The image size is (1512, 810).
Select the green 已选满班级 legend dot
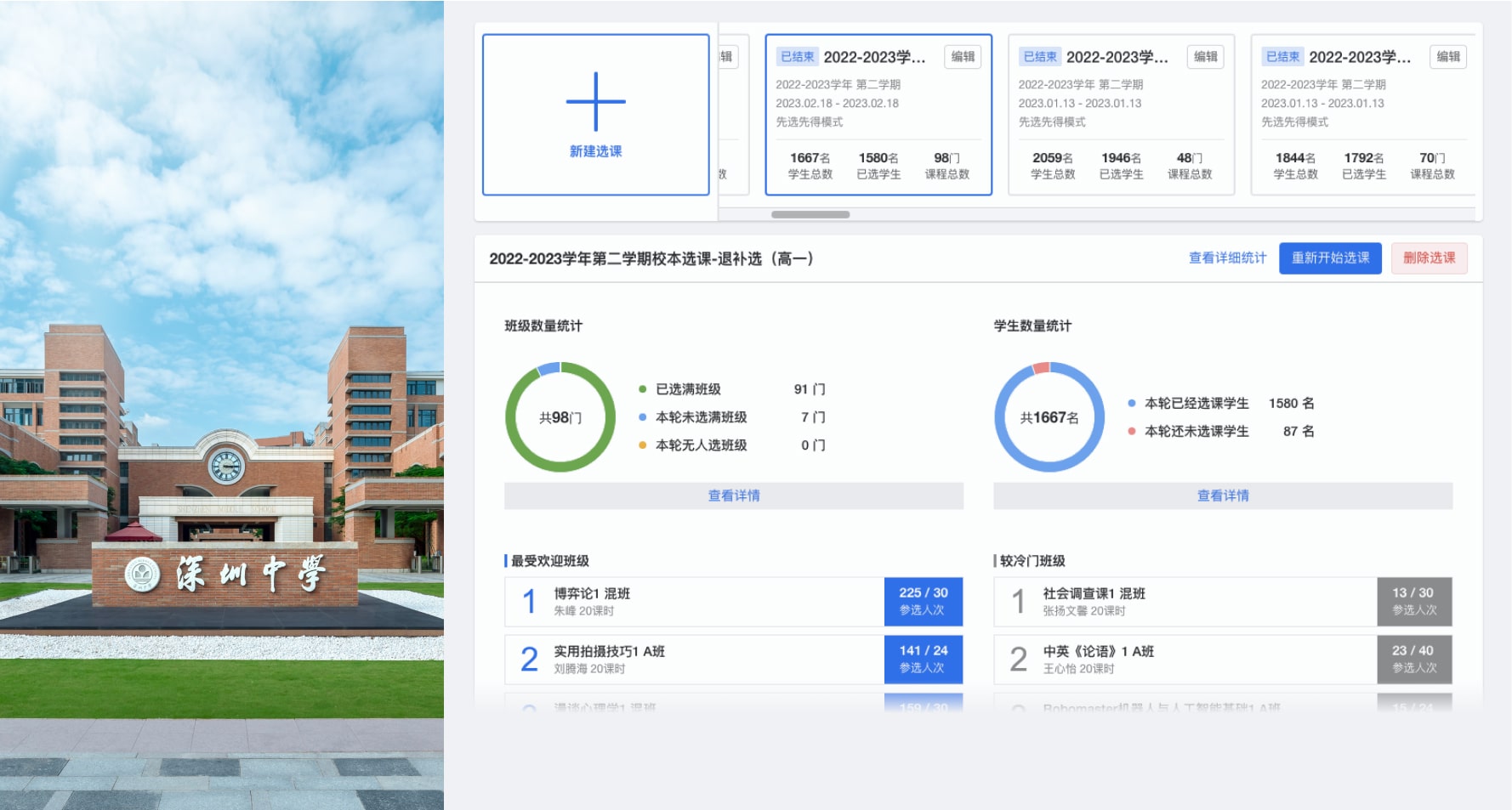pyautogui.click(x=643, y=389)
